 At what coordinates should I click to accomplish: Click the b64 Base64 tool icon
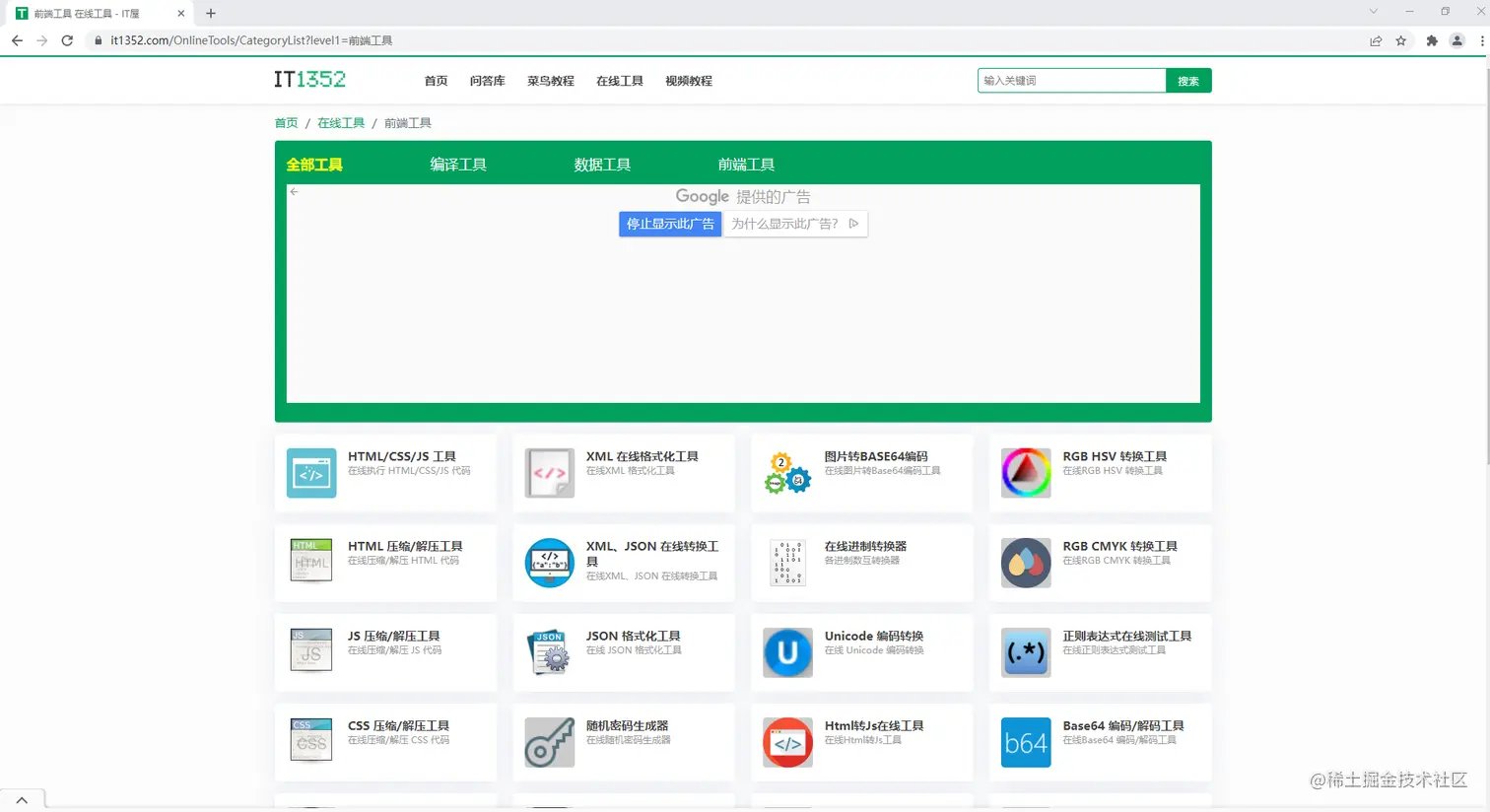coord(1026,742)
